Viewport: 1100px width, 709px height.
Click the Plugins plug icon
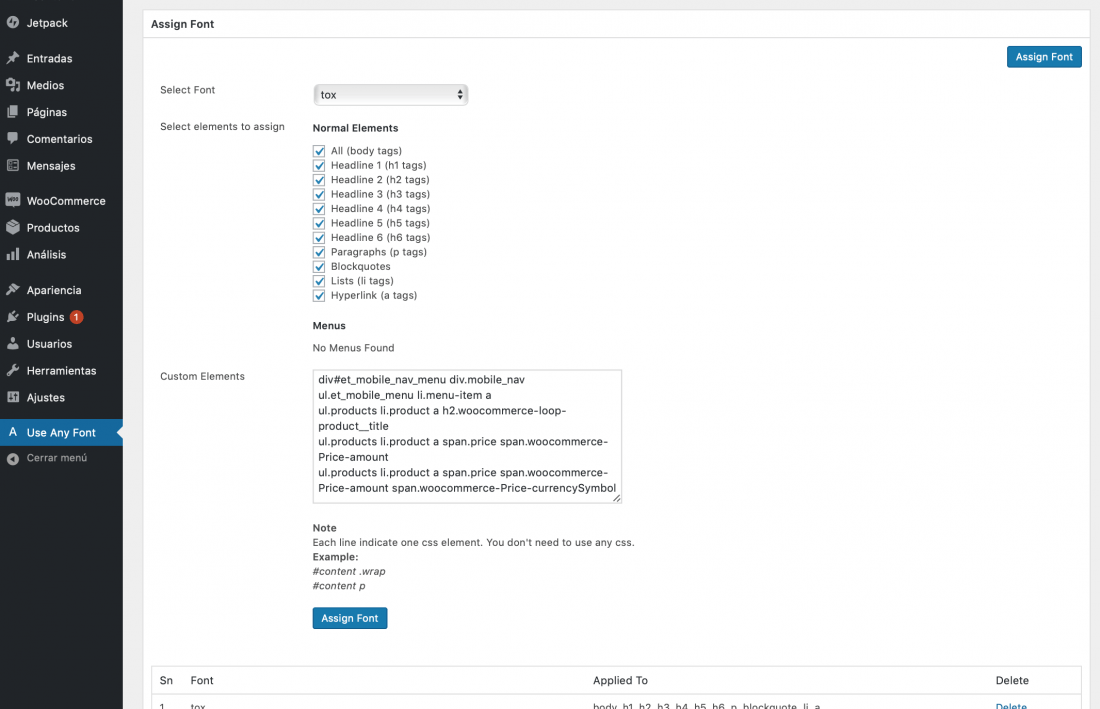coord(13,316)
